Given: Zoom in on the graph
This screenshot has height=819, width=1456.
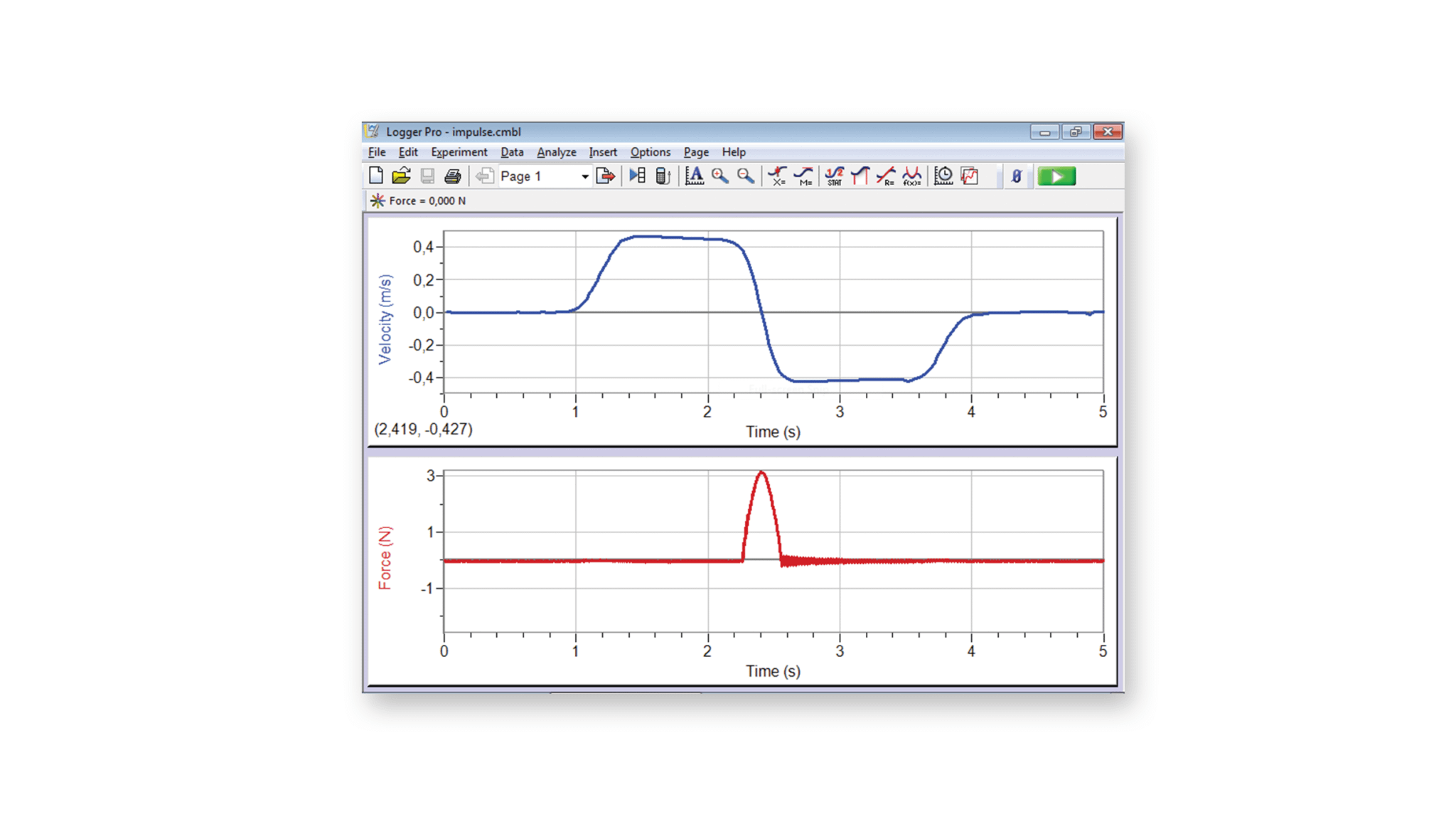Looking at the screenshot, I should coord(719,176).
